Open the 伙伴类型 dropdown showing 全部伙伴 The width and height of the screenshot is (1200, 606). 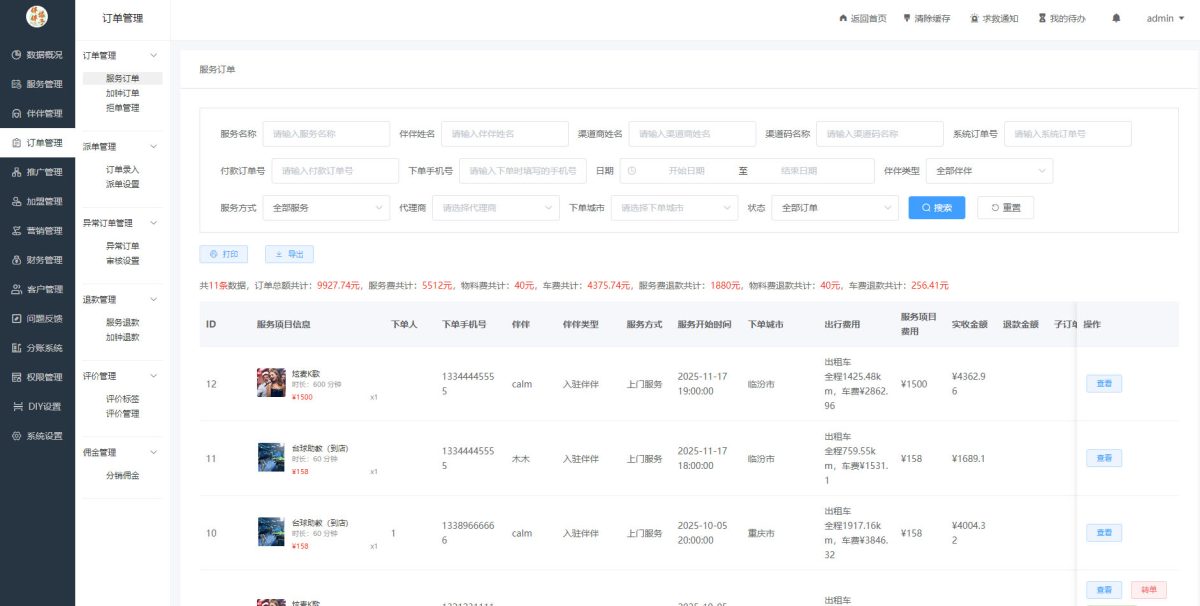click(989, 171)
